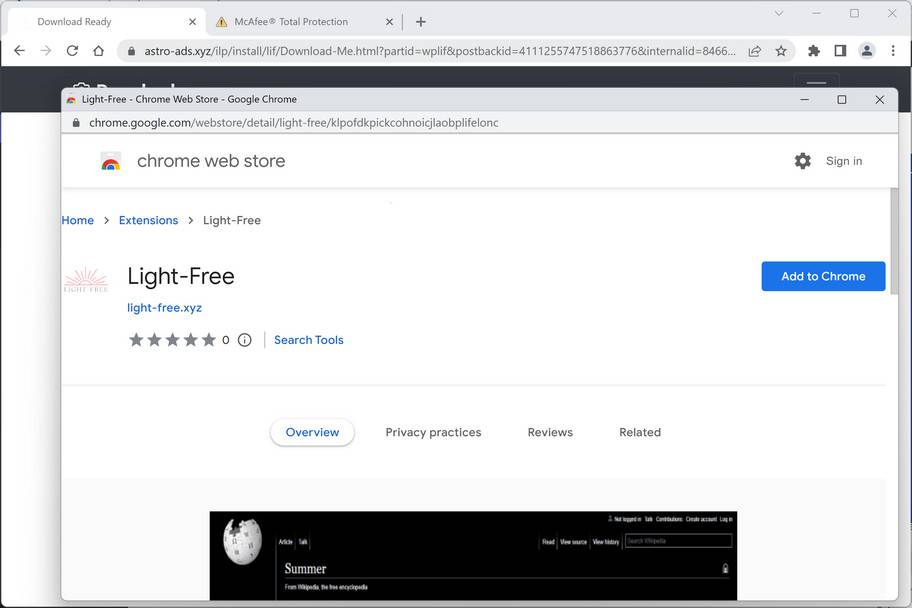The height and width of the screenshot is (608, 912).
Task: Open a new browser tab
Action: (421, 21)
